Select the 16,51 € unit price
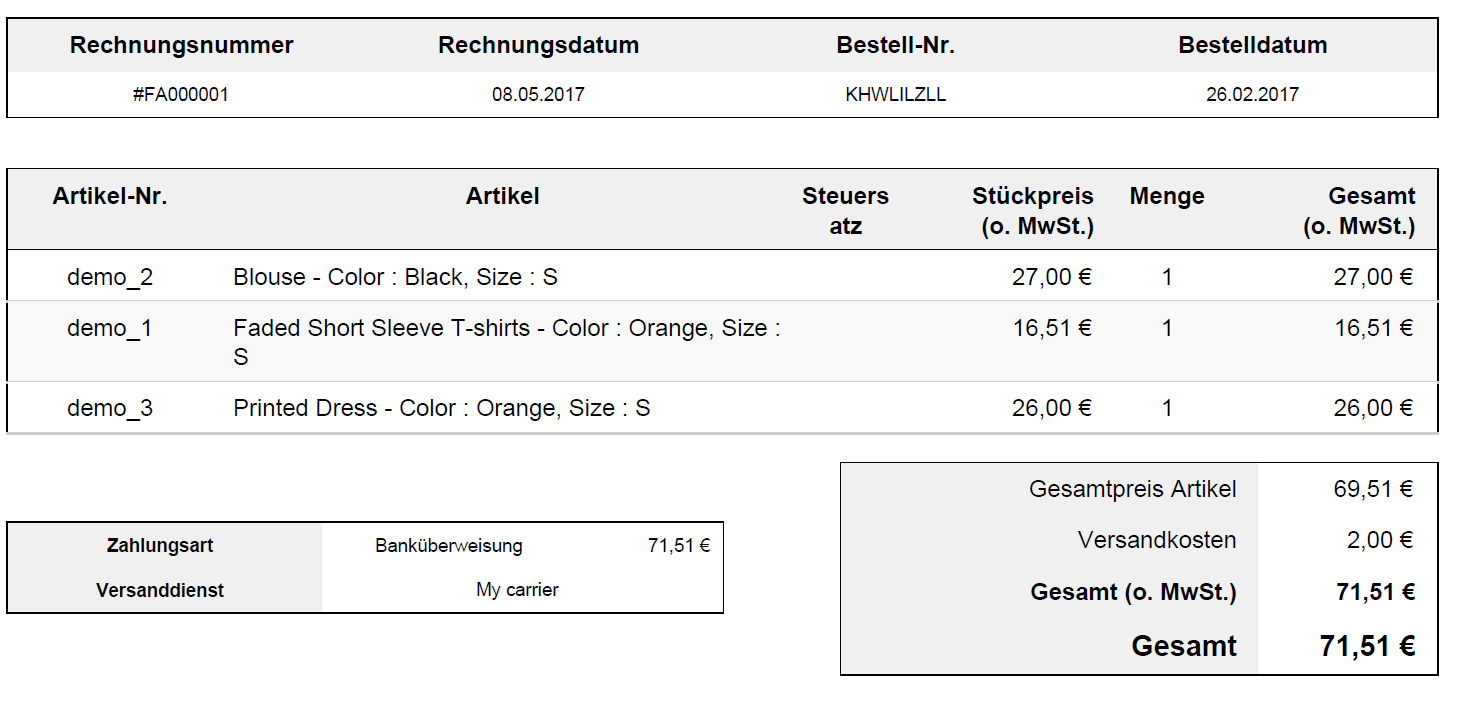Image resolution: width=1462 pixels, height=702 pixels. pyautogui.click(x=1052, y=328)
